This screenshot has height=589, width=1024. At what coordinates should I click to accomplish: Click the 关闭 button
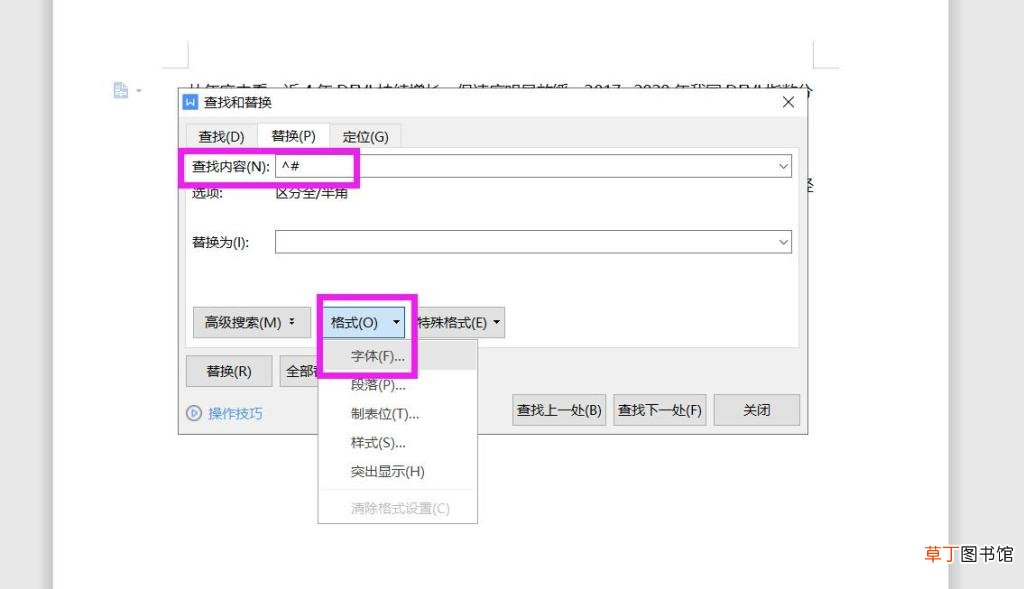(x=757, y=410)
